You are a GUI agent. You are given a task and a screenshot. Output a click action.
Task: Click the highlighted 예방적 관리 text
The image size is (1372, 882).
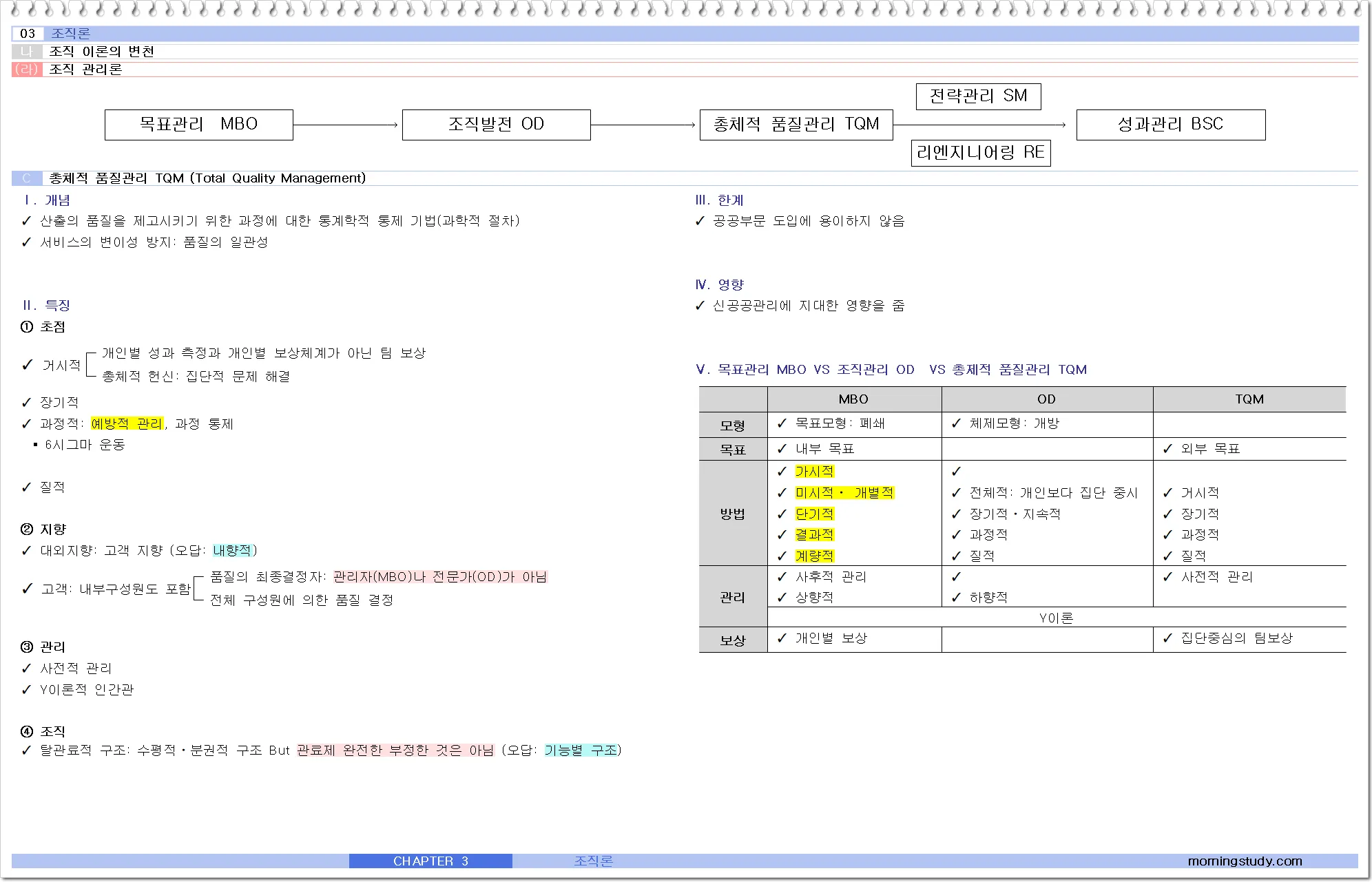coord(127,423)
